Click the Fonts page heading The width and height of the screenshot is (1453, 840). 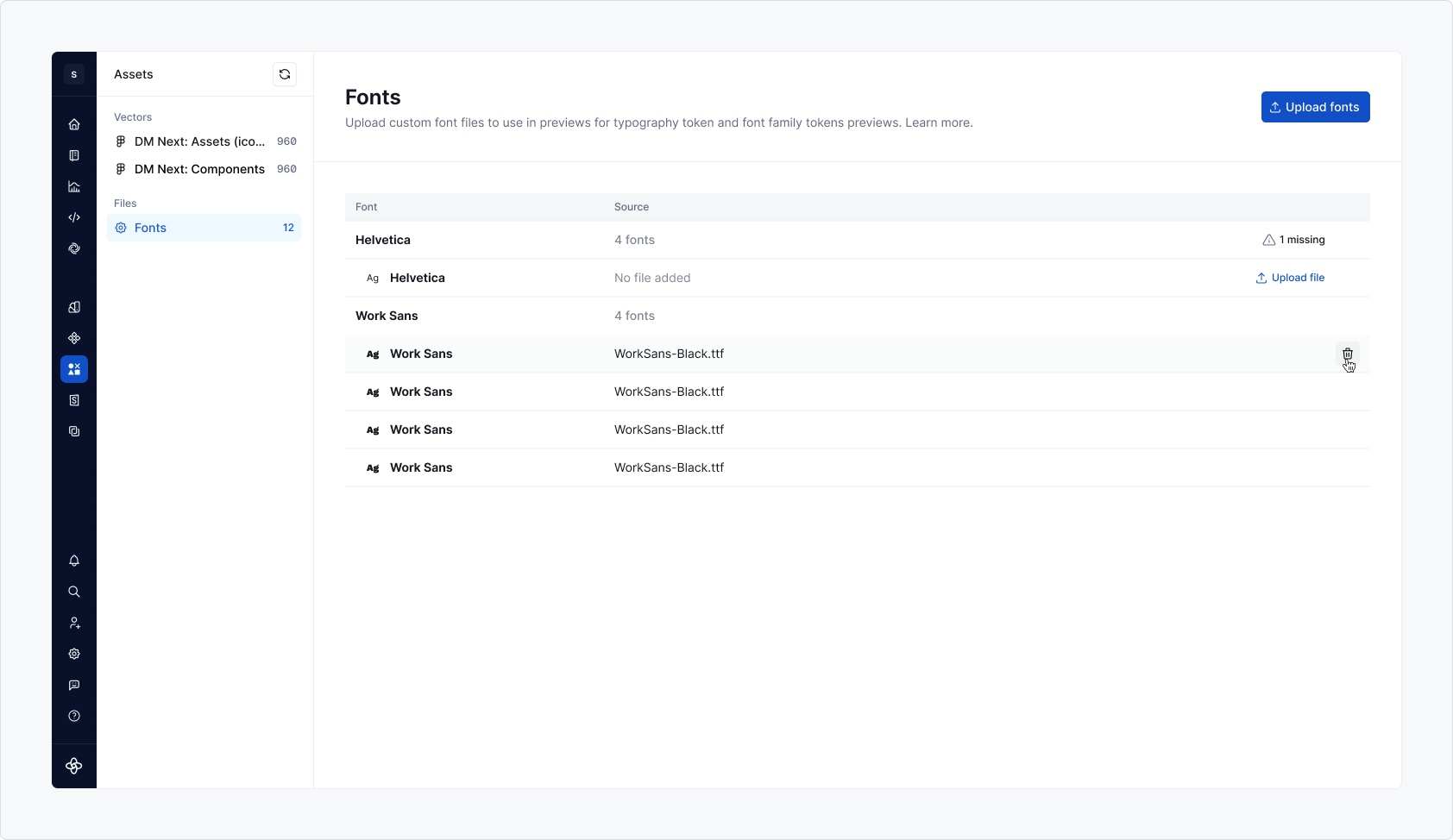pyautogui.click(x=373, y=97)
